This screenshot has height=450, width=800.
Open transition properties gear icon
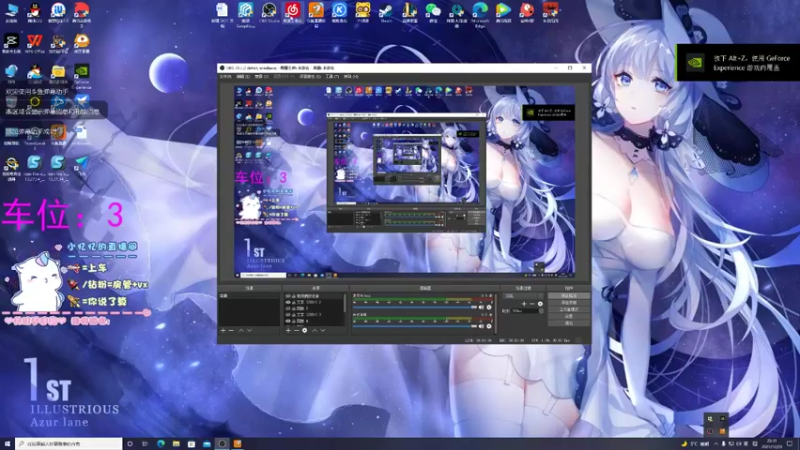click(540, 304)
